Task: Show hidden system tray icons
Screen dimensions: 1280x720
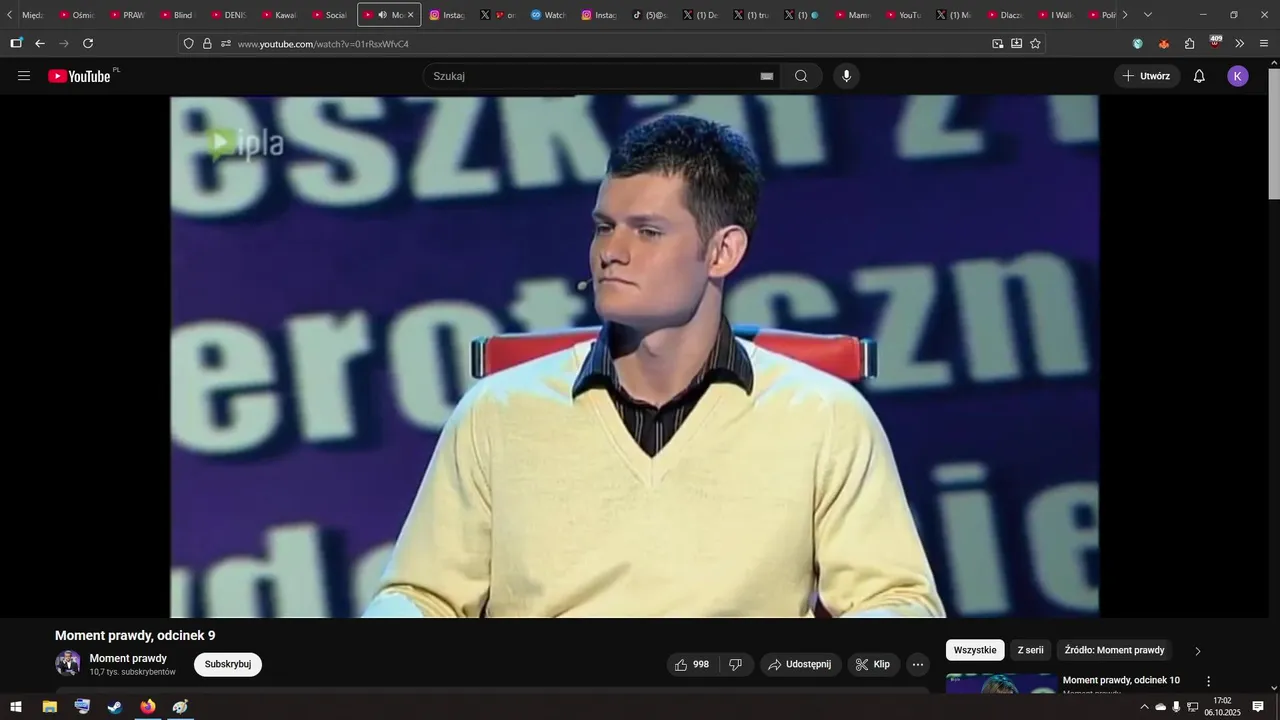Action: [1144, 707]
